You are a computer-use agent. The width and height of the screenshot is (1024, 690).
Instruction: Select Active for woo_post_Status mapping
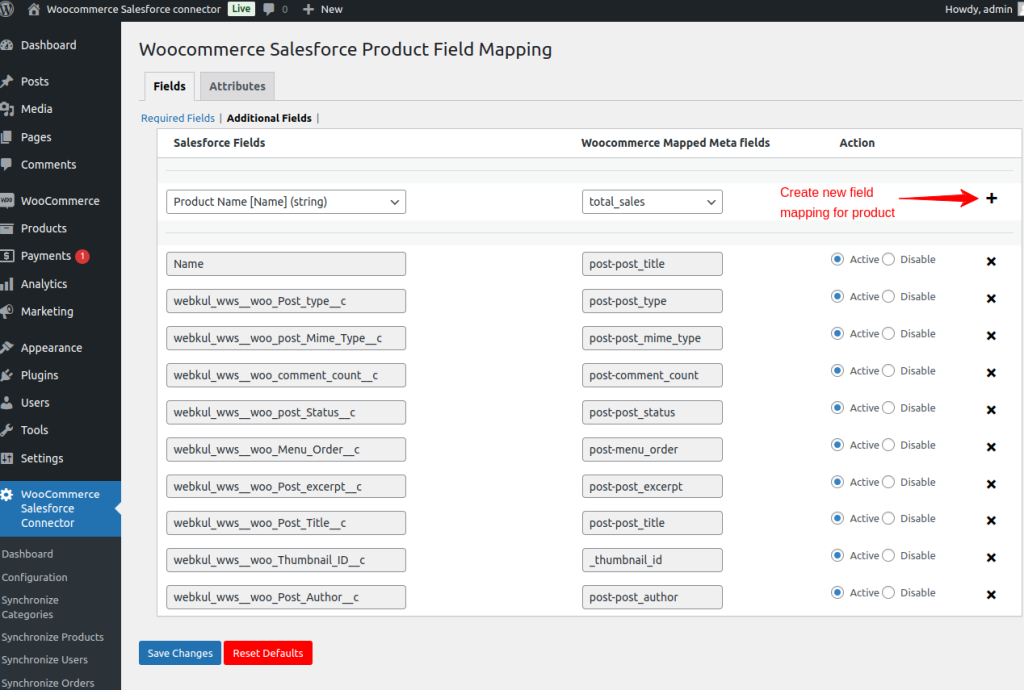837,408
